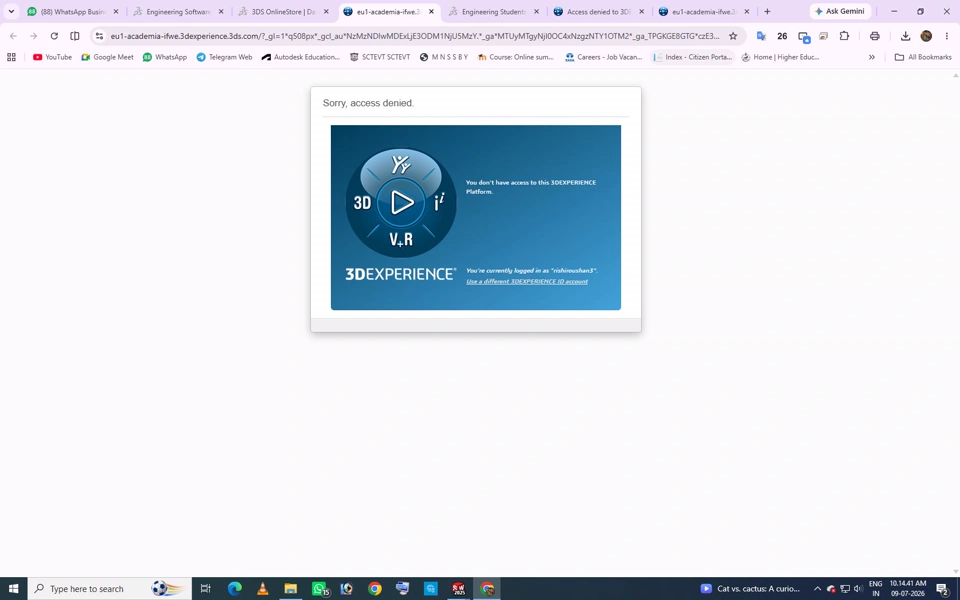
Task: Launch VLC media player from taskbar
Action: (x=262, y=589)
